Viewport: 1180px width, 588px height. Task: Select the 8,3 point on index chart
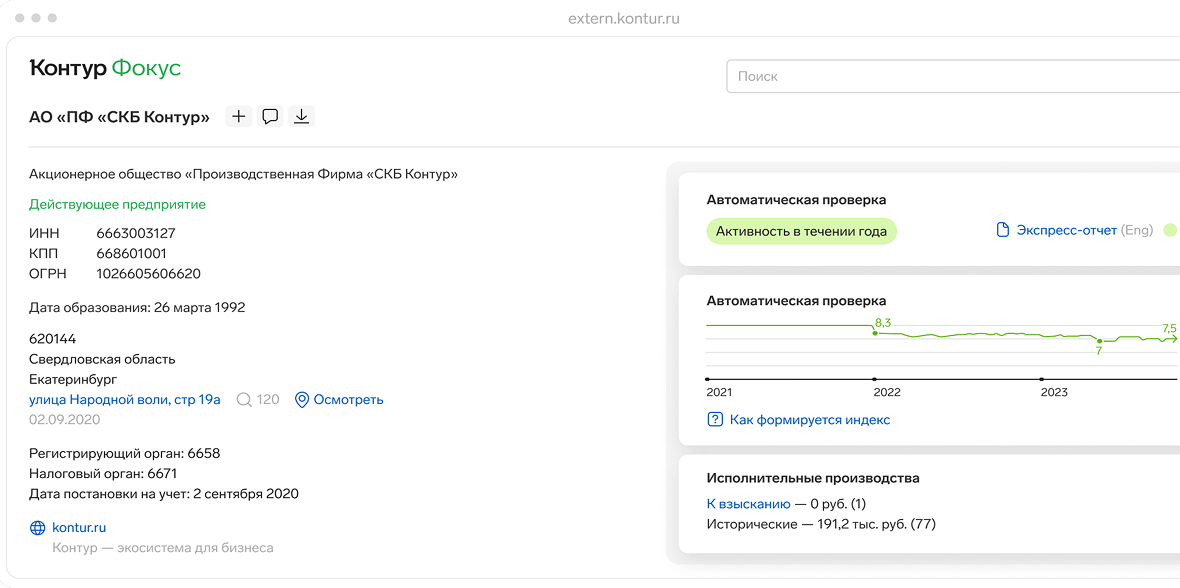[x=875, y=332]
